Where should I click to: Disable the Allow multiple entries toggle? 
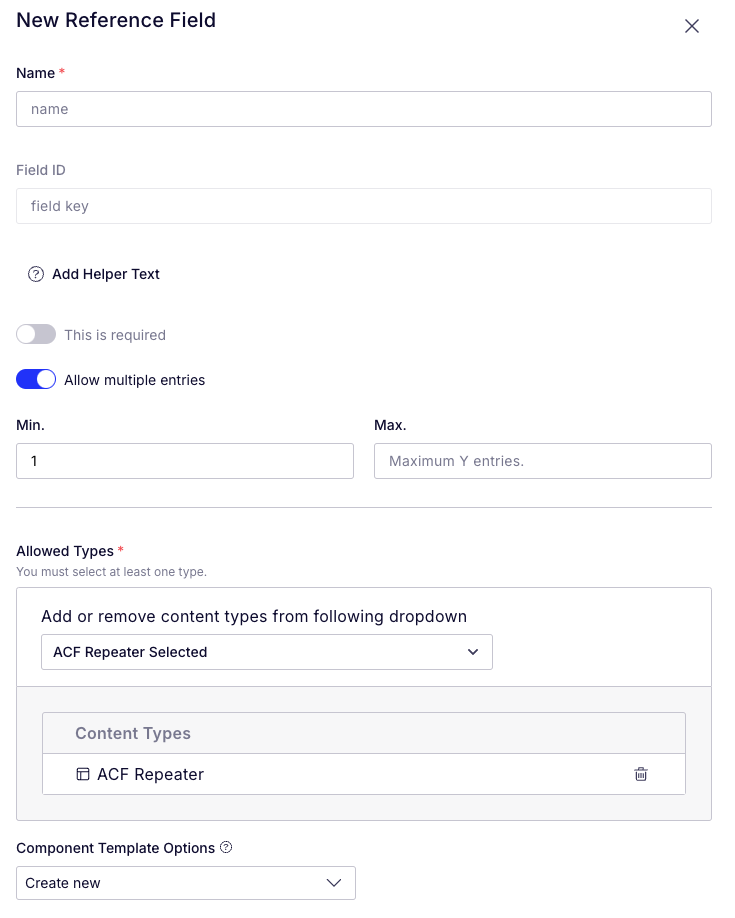point(36,379)
